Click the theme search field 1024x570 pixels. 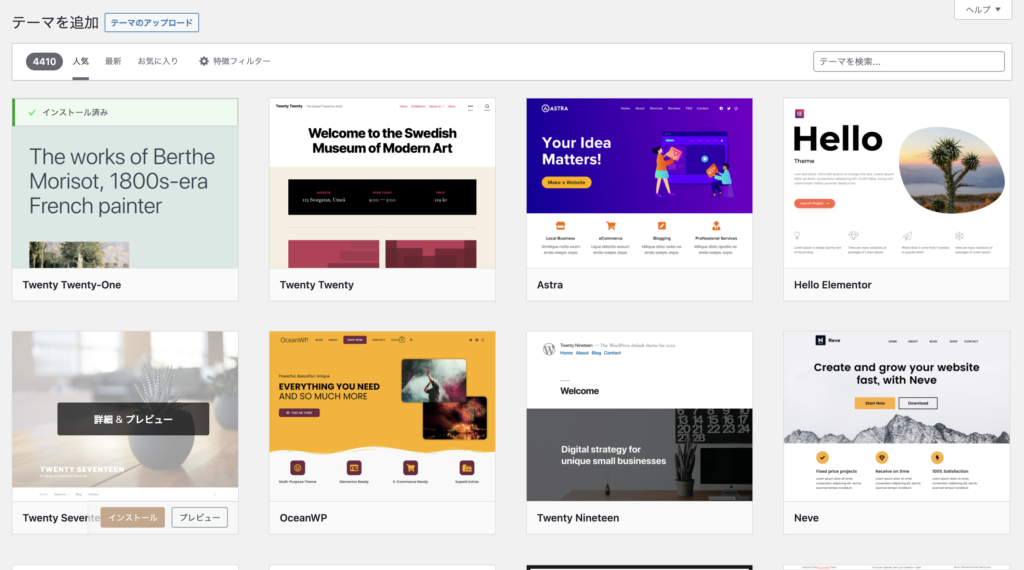pyautogui.click(x=908, y=61)
